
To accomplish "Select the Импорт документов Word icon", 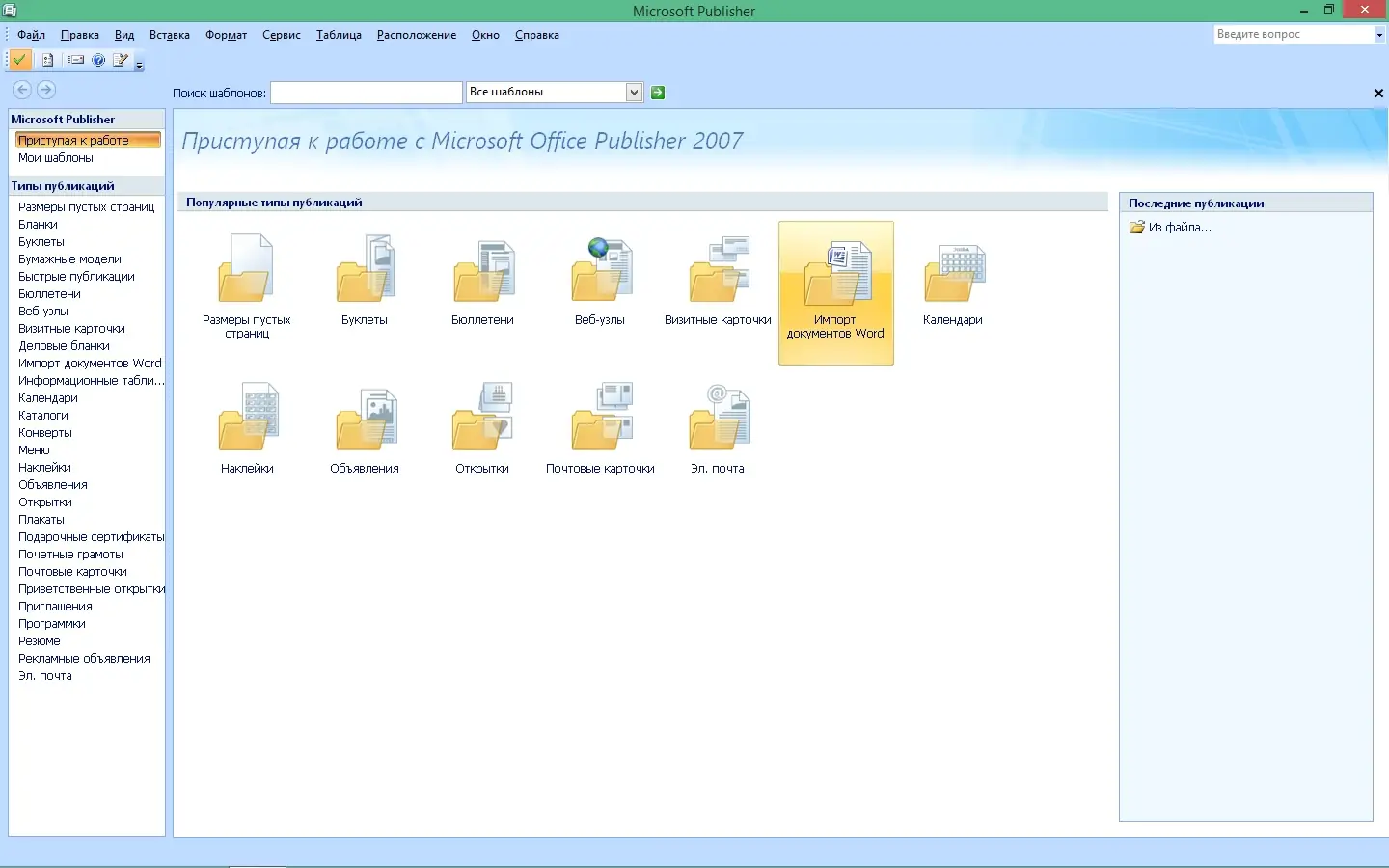I will [x=836, y=293].
